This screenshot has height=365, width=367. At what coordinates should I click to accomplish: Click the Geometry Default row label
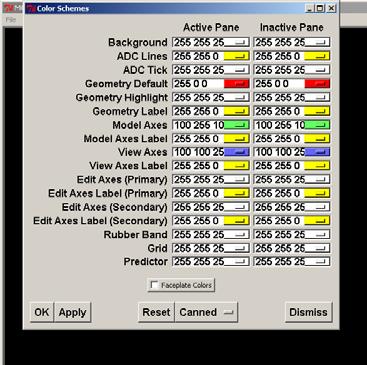pyautogui.click(x=126, y=84)
